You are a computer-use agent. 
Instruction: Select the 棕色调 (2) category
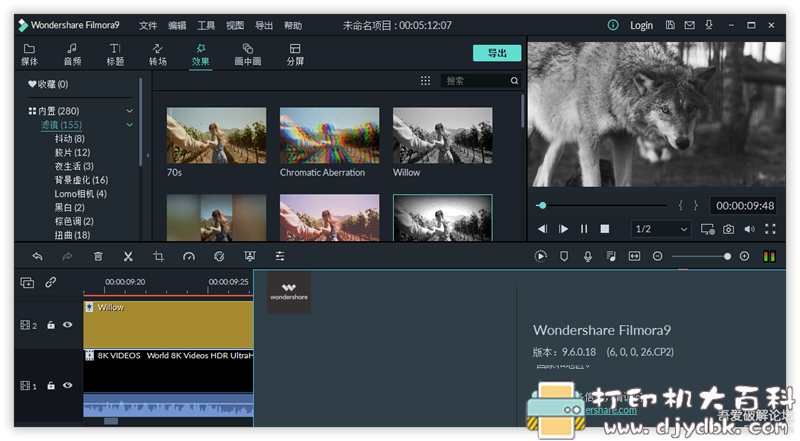tap(74, 222)
